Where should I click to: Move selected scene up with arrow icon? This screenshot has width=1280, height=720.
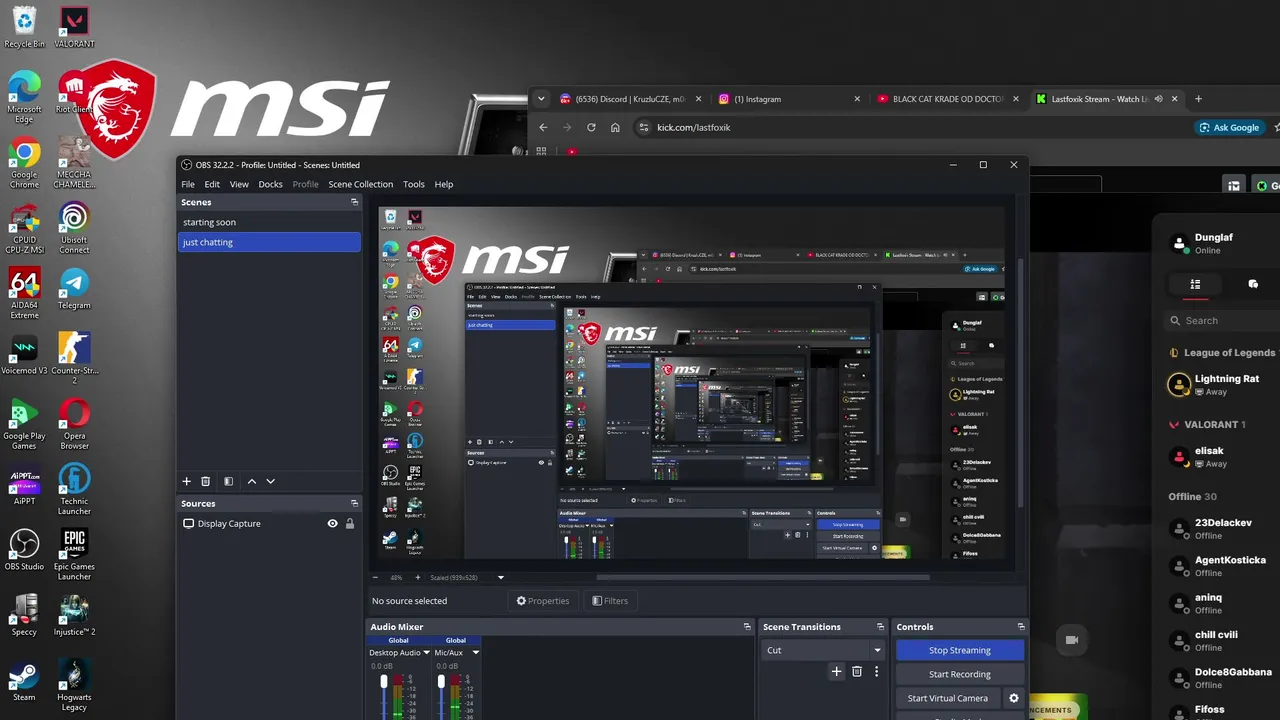point(251,481)
